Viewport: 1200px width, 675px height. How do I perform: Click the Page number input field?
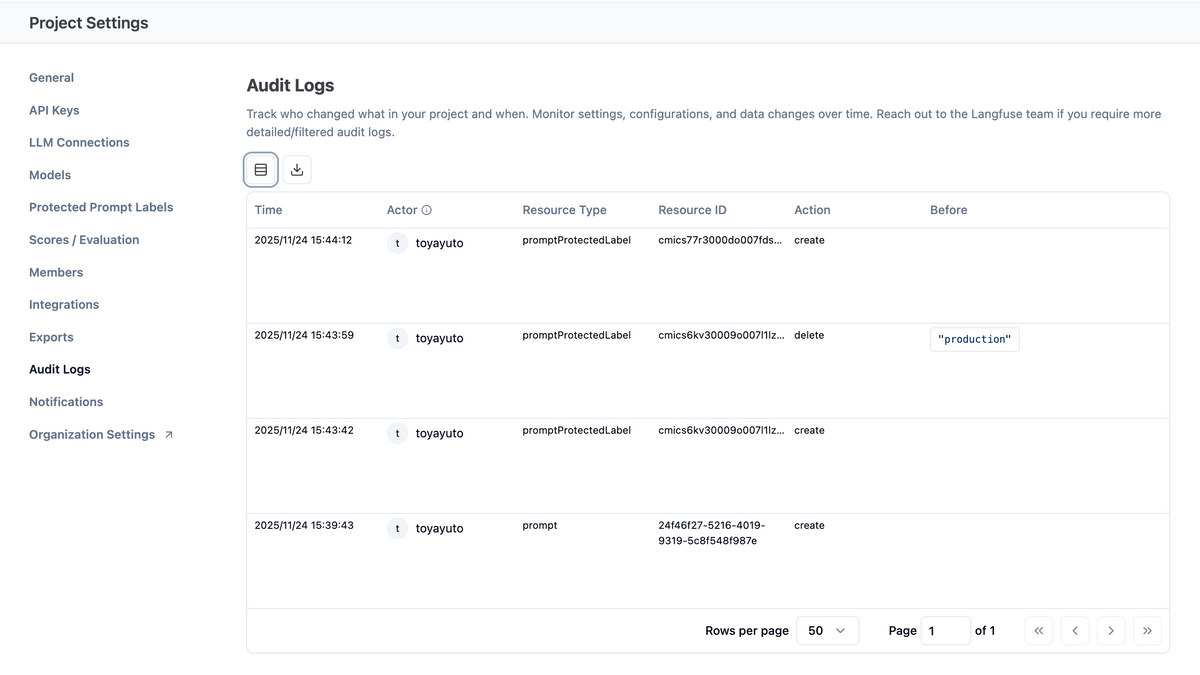(944, 631)
